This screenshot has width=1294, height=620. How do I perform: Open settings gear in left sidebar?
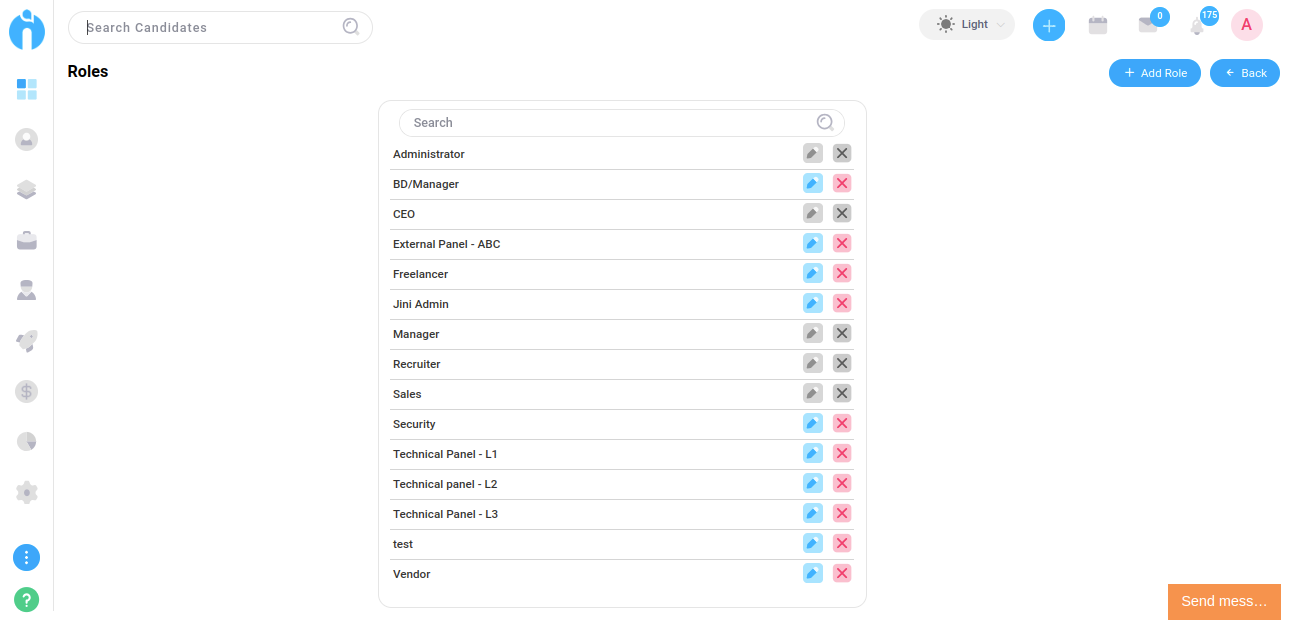[x=27, y=492]
